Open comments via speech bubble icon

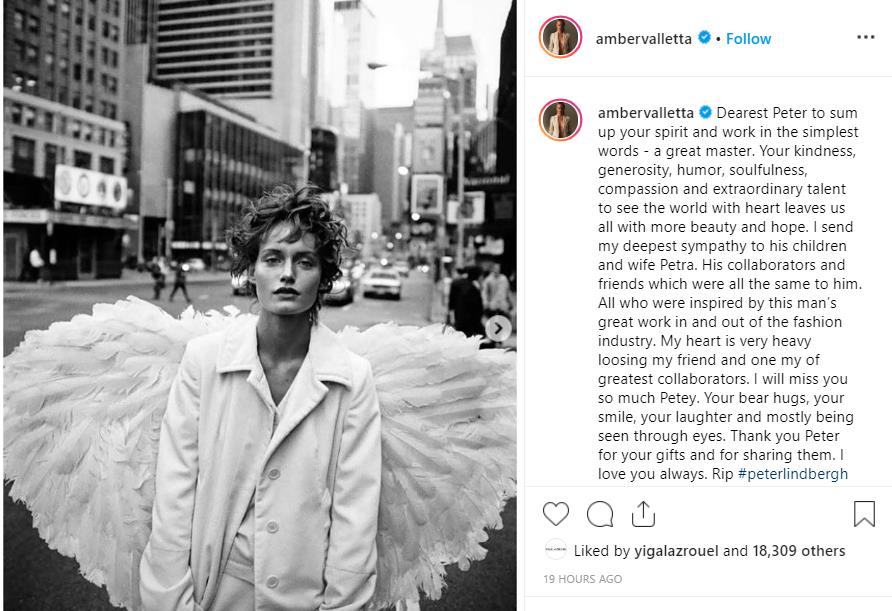point(600,514)
